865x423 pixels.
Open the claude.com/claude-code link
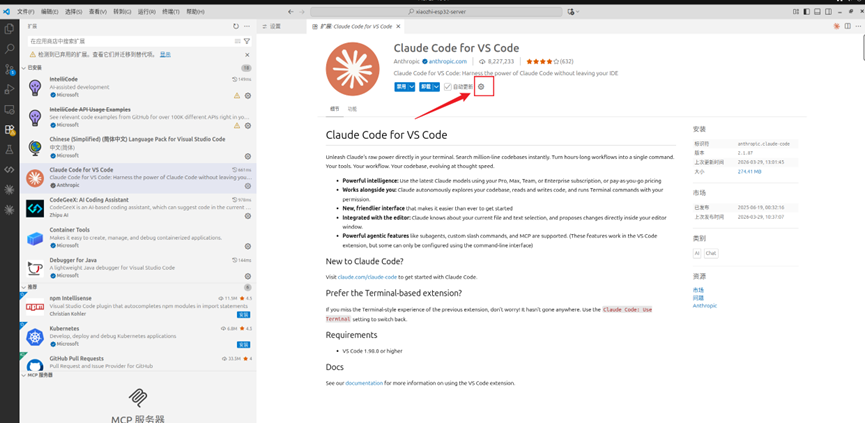point(367,277)
